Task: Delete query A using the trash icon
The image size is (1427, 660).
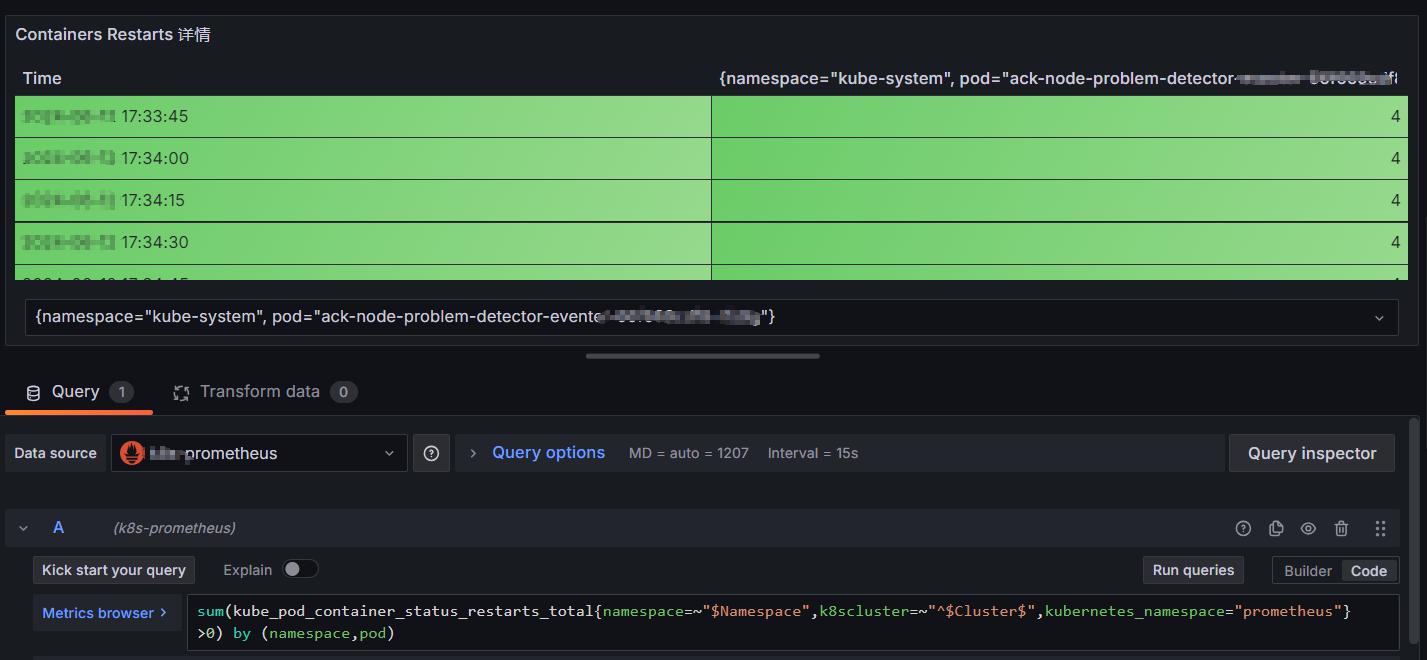Action: point(1341,528)
